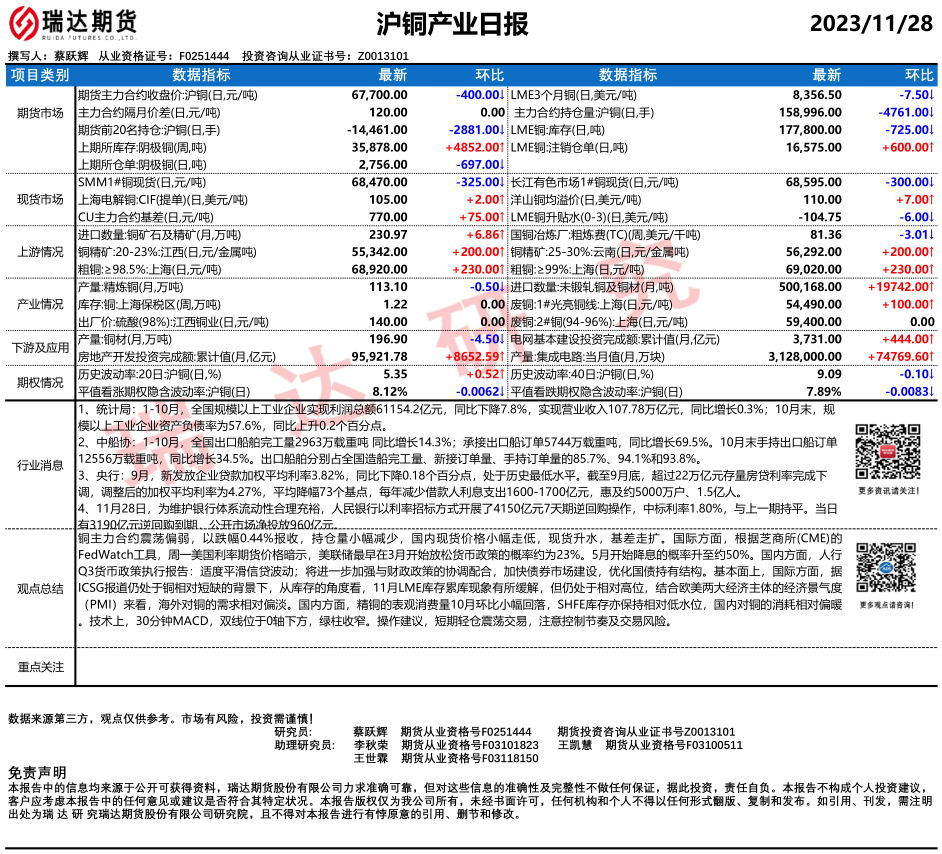Click the 免责声明 heading
The height and width of the screenshot is (854, 942).
tap(37, 773)
